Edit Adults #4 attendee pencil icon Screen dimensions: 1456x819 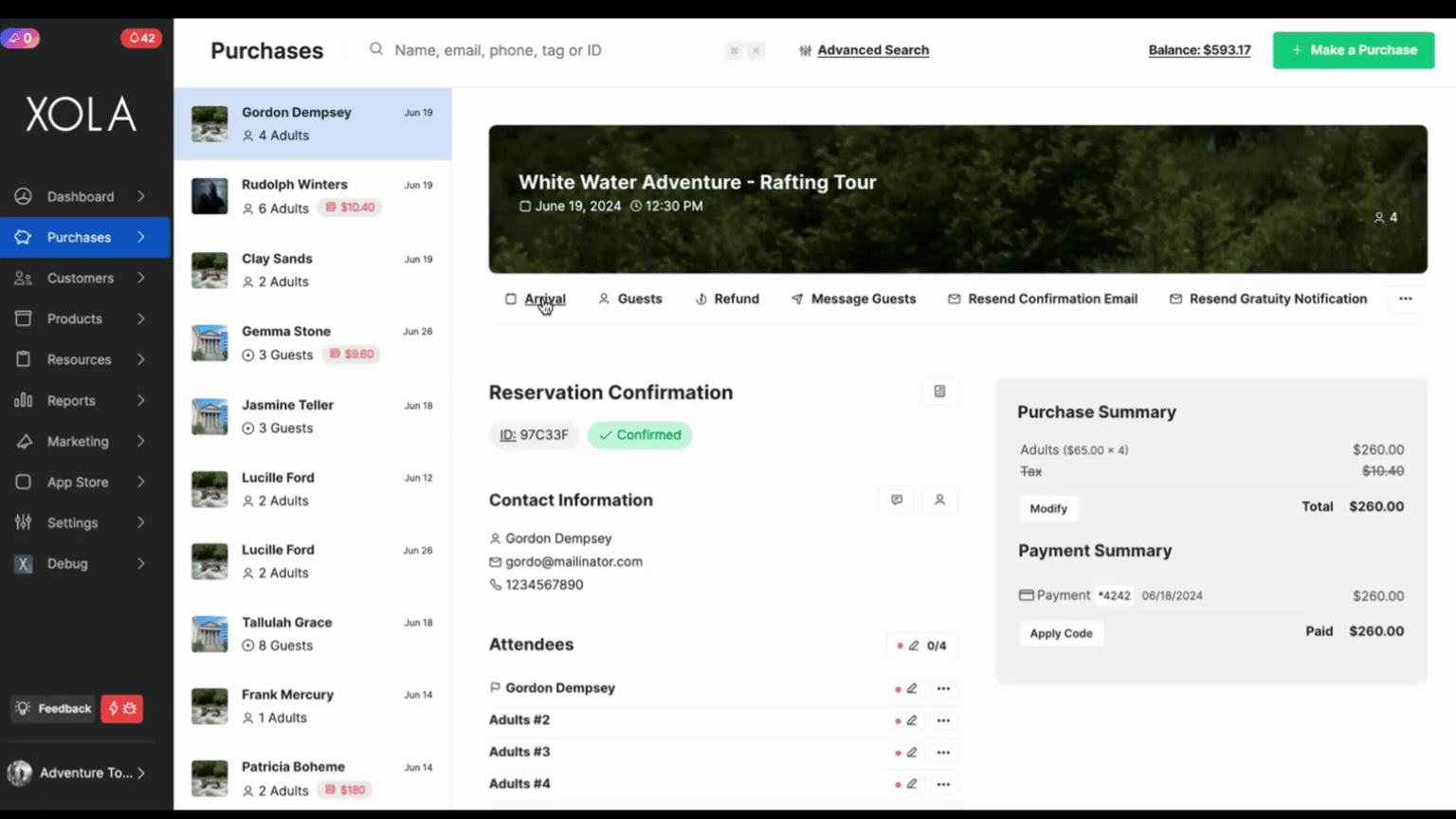point(912,784)
